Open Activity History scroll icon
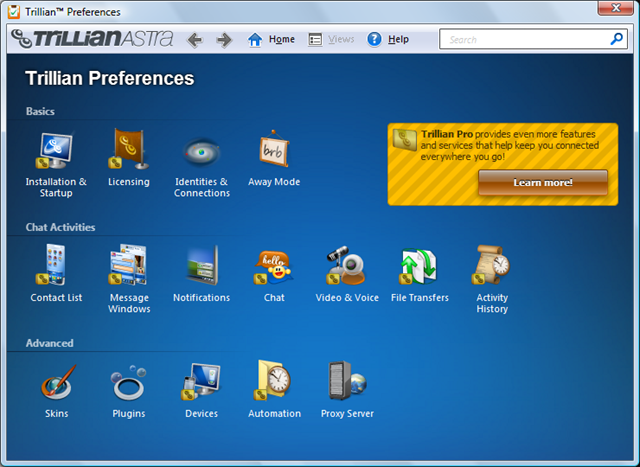The height and width of the screenshot is (467, 640). tap(491, 265)
